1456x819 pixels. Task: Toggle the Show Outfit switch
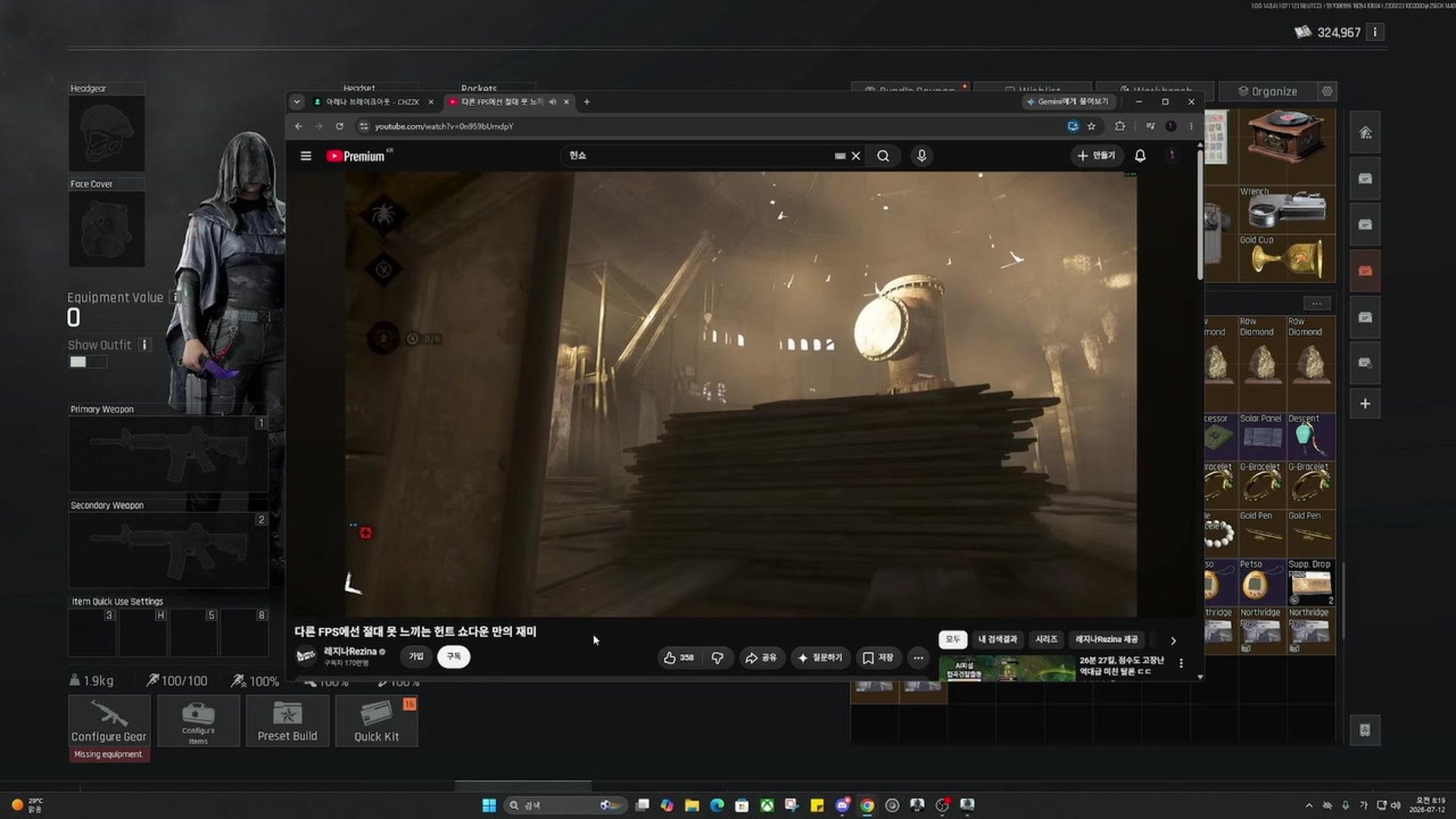click(88, 362)
